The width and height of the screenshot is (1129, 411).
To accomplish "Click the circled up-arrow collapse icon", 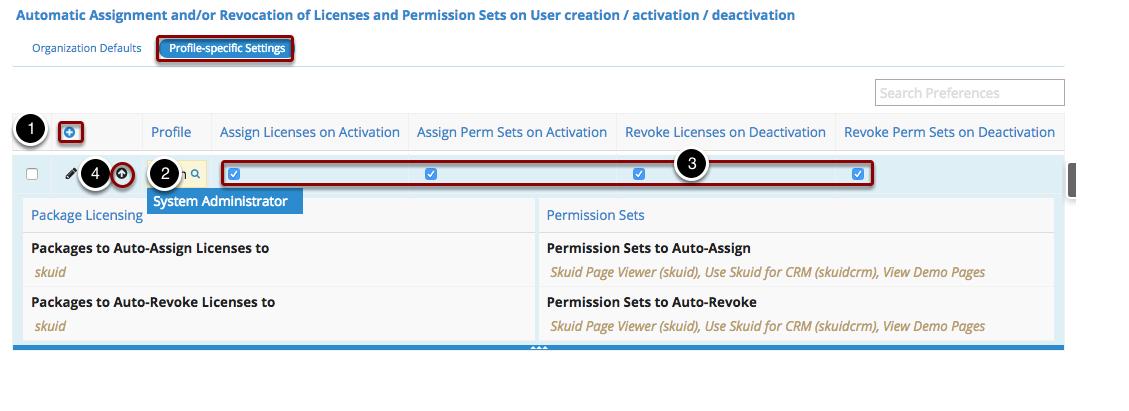I will point(121,174).
